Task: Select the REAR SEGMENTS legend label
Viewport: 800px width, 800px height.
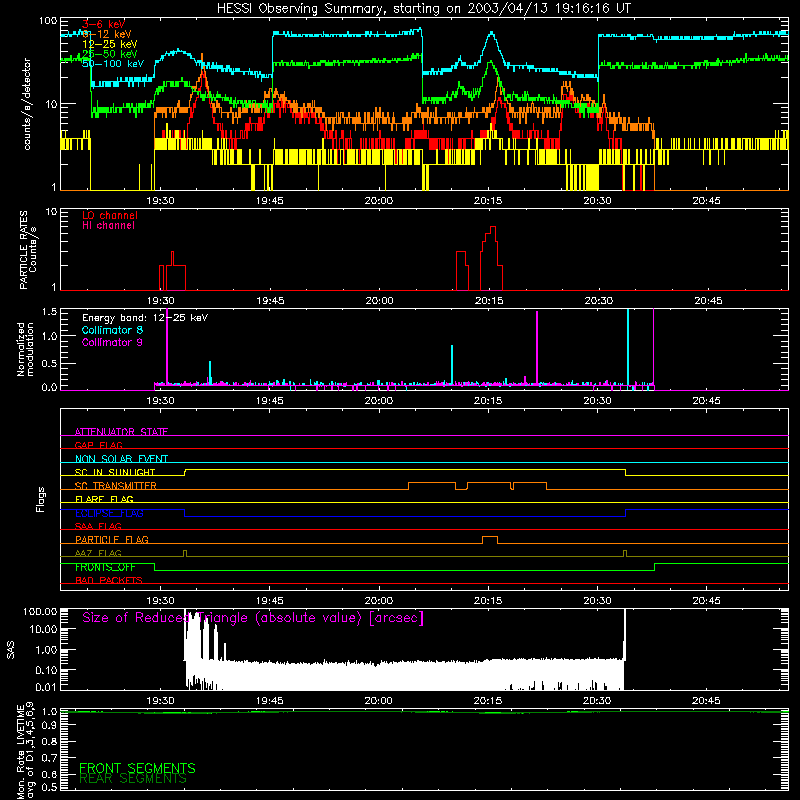Action: pyautogui.click(x=133, y=779)
